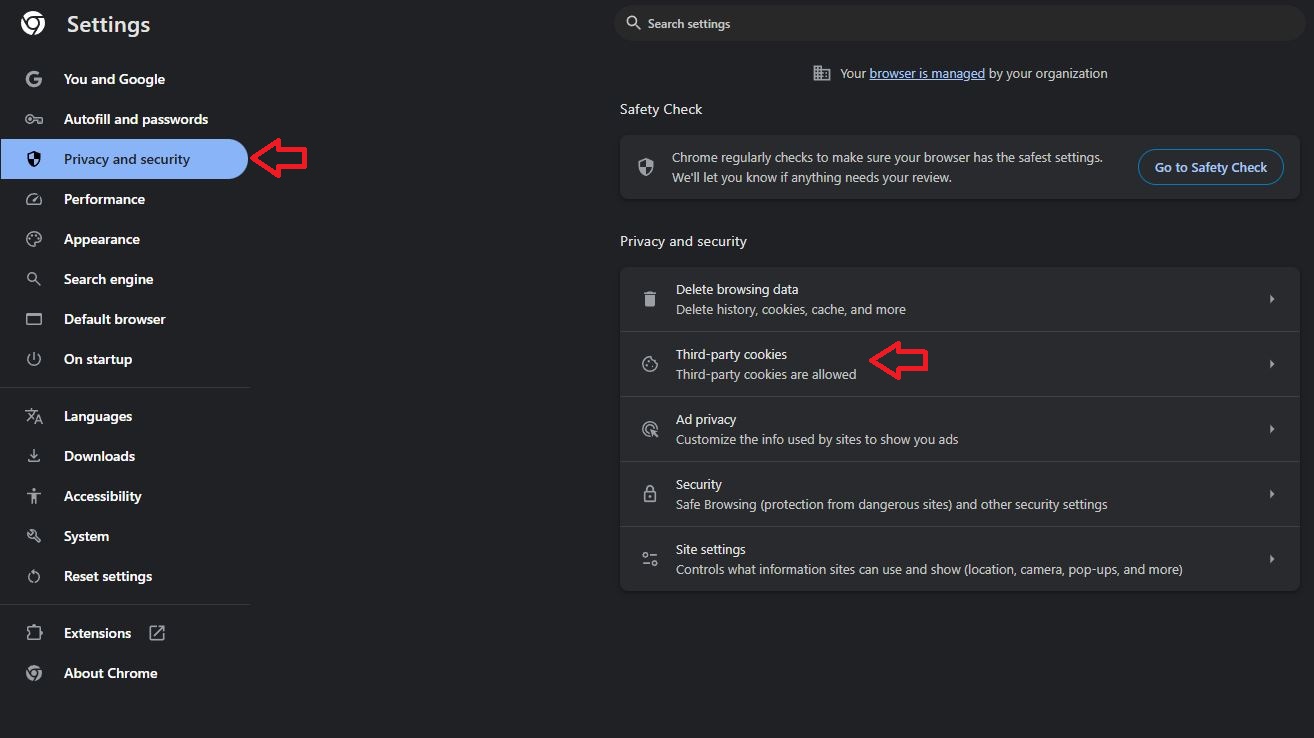1314x738 pixels.
Task: Select Search engine in the sidebar
Action: (x=108, y=279)
